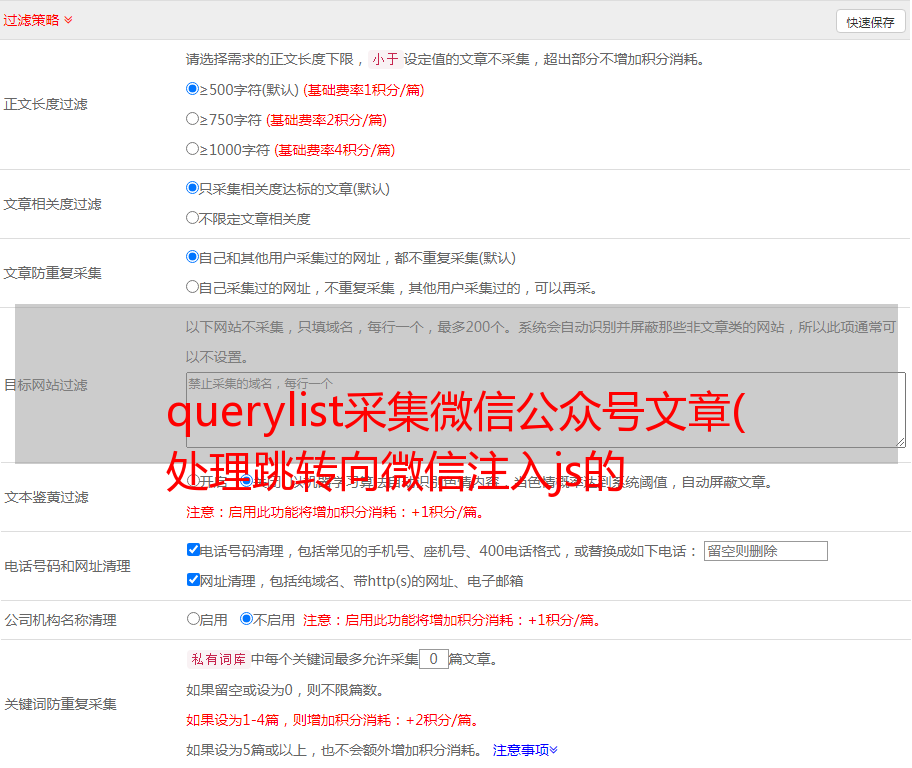Click the domain textarea resize handle
The width and height of the screenshot is (912, 768).
coord(900,442)
